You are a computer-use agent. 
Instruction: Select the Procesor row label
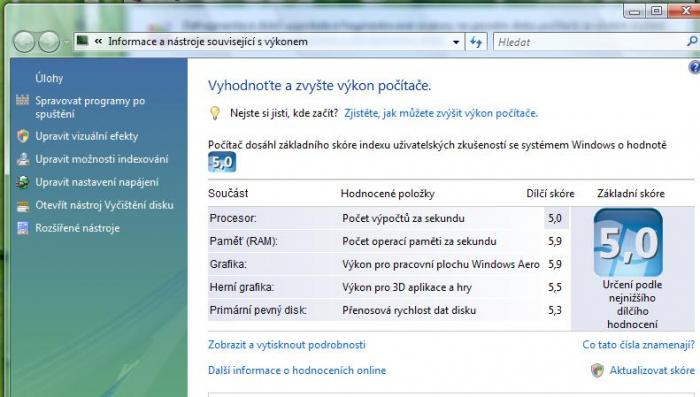coord(233,218)
